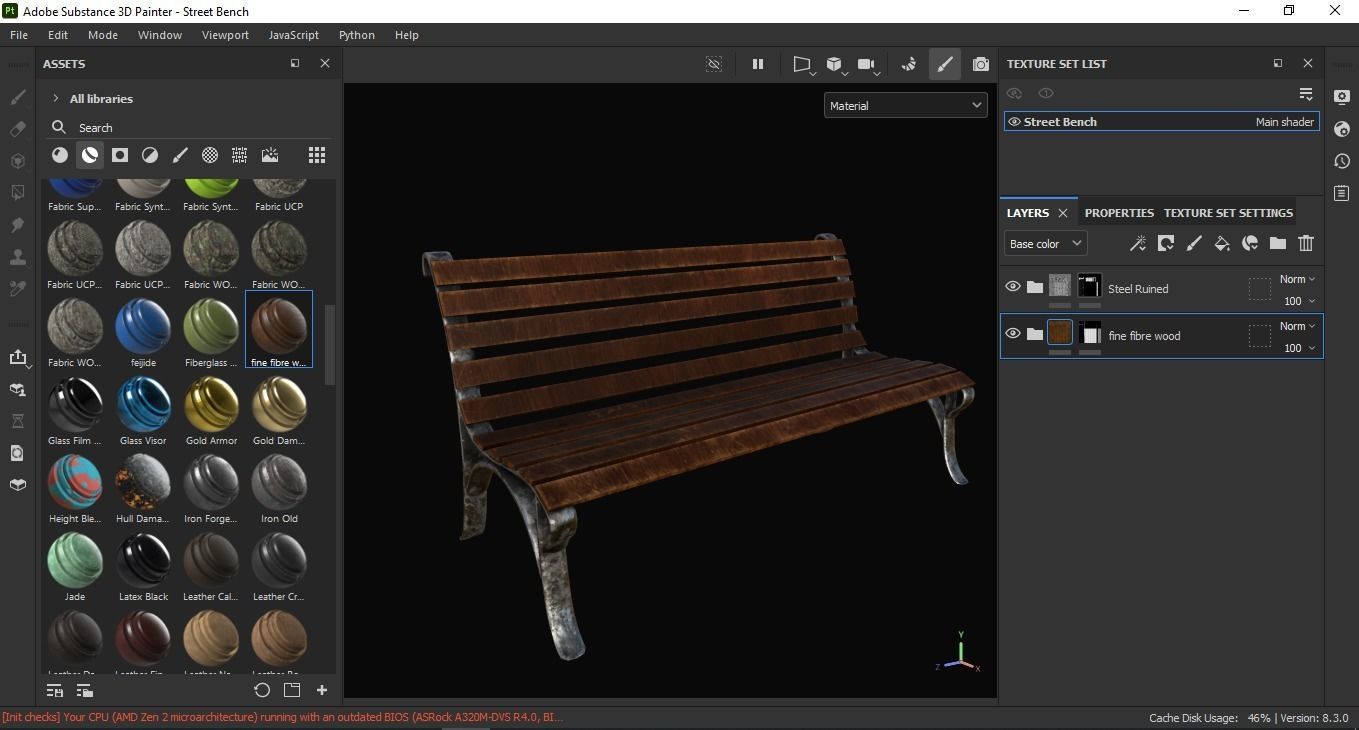Open the Material viewport mode dropdown

point(905,105)
